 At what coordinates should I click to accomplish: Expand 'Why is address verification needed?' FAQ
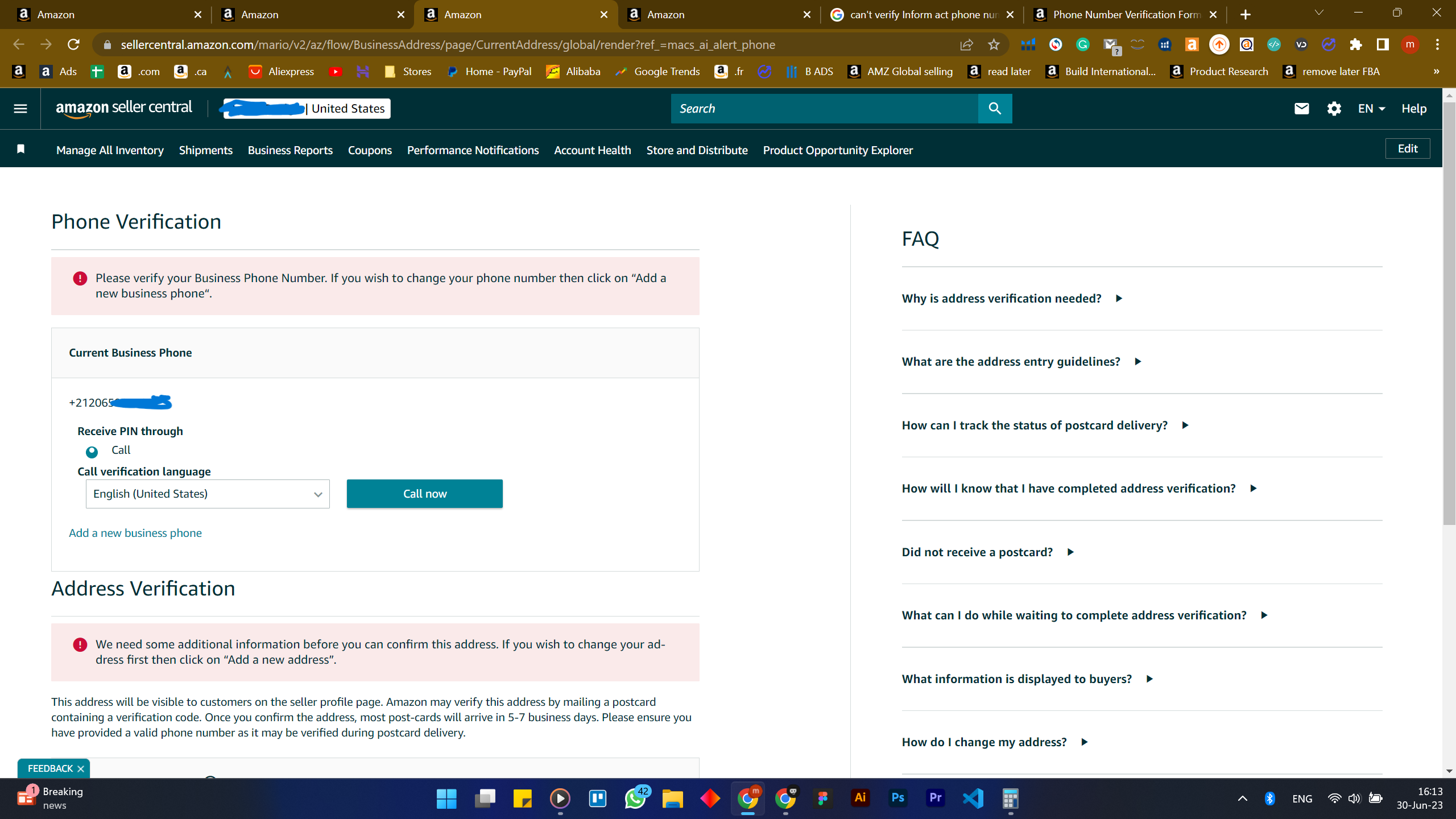coord(1012,299)
